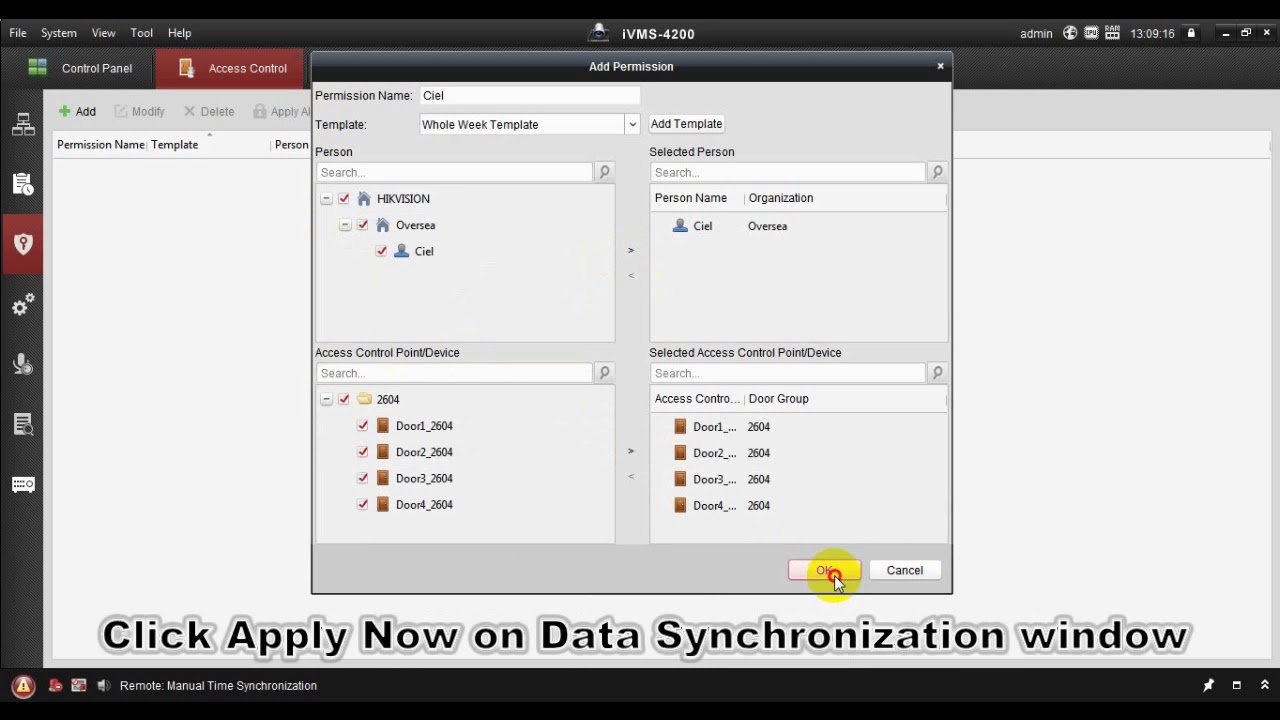Viewport: 1280px width, 720px height.
Task: Uncheck the HIKVISION checkbox
Action: 344,199
